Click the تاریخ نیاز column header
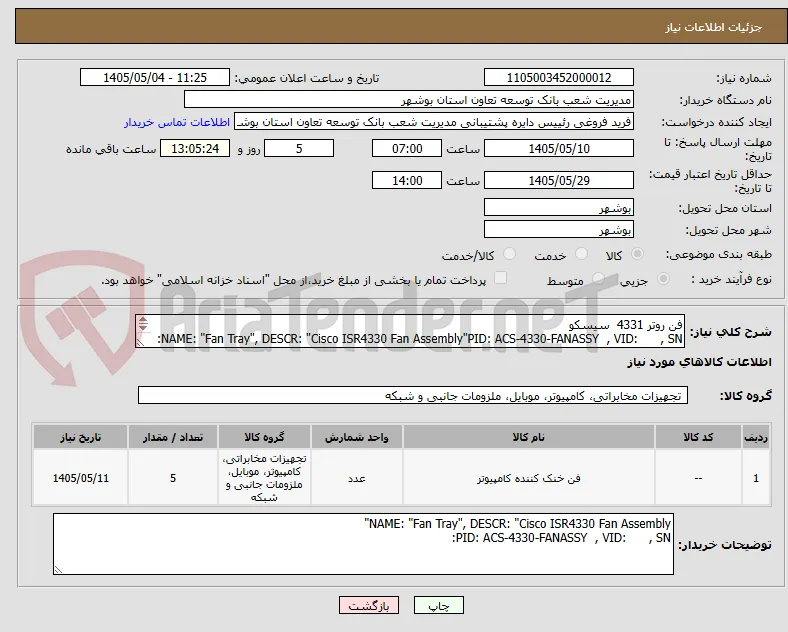This screenshot has width=788, height=632. pyautogui.click(x=80, y=437)
